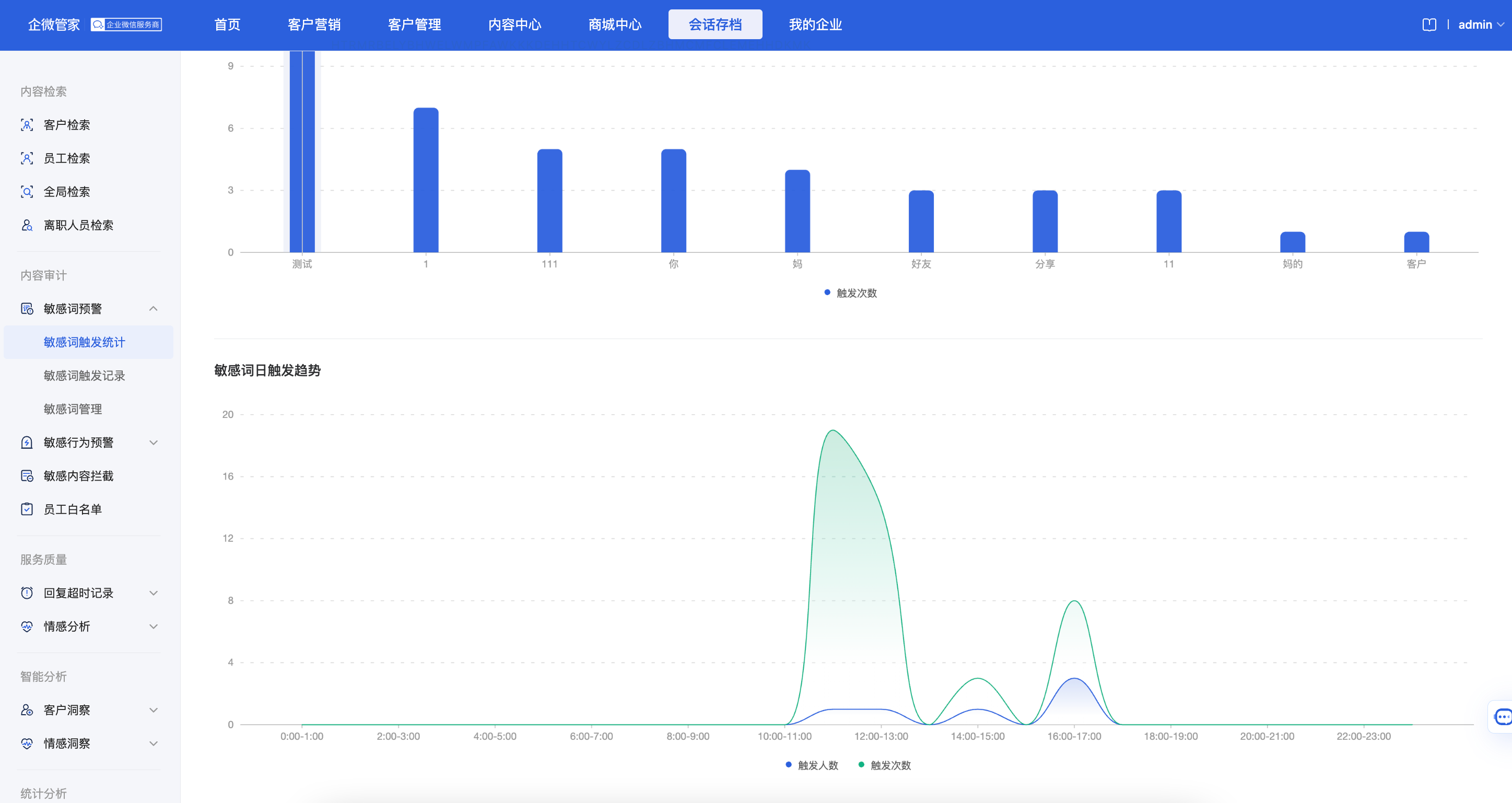This screenshot has height=803, width=1512.
Task: Click the 敏感词预警 sidebar icon
Action: pyautogui.click(x=27, y=309)
